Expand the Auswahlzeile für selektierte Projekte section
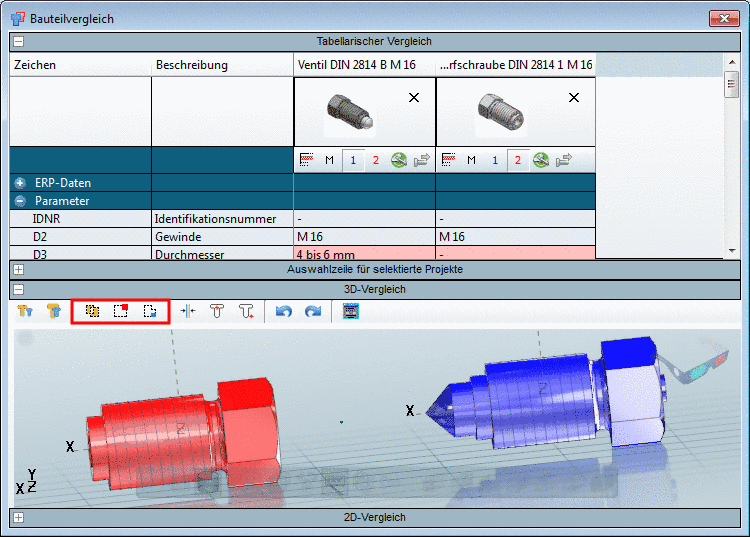 [19, 270]
